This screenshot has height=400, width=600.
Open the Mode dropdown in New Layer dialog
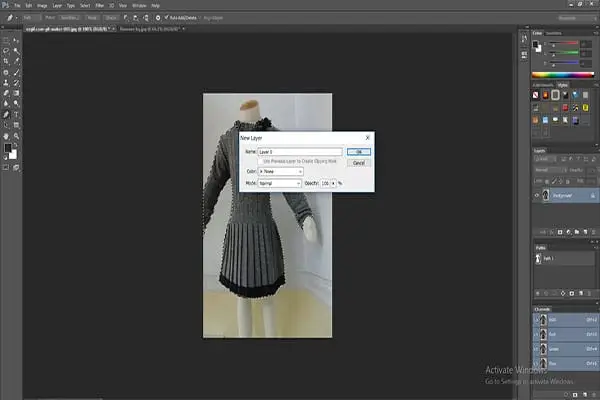[x=280, y=183]
